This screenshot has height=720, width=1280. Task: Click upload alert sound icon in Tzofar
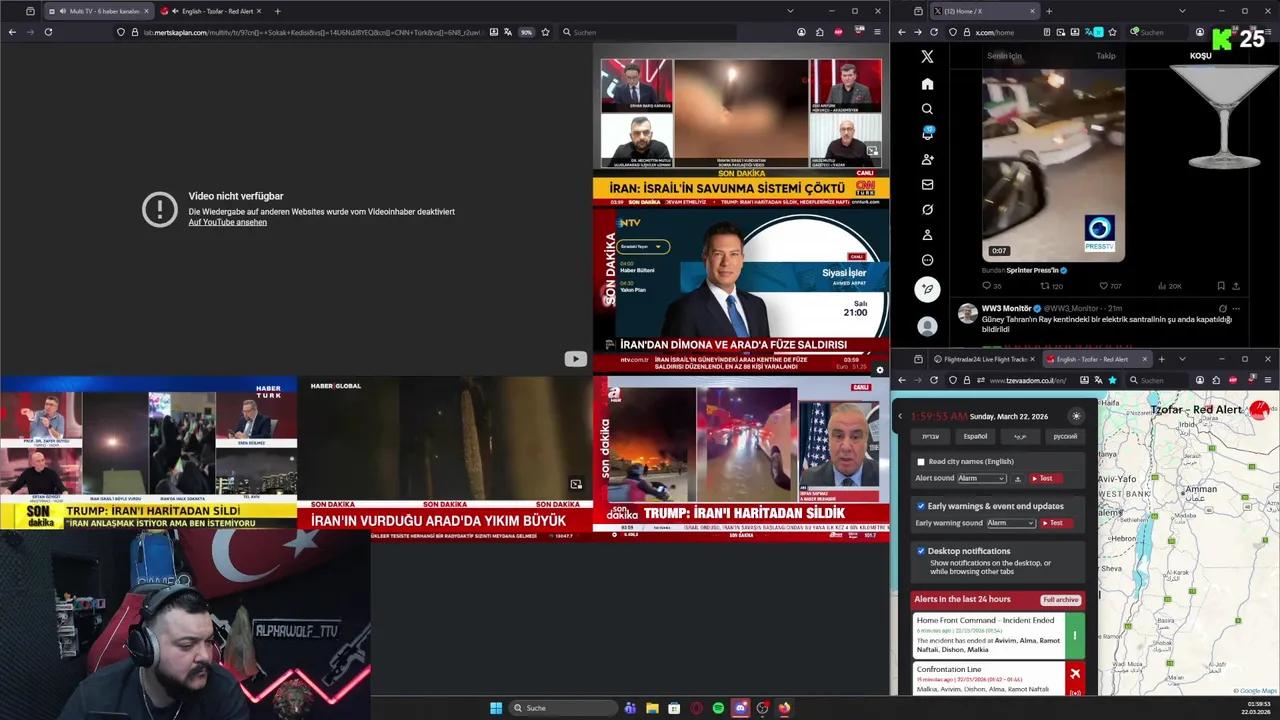tap(1018, 478)
